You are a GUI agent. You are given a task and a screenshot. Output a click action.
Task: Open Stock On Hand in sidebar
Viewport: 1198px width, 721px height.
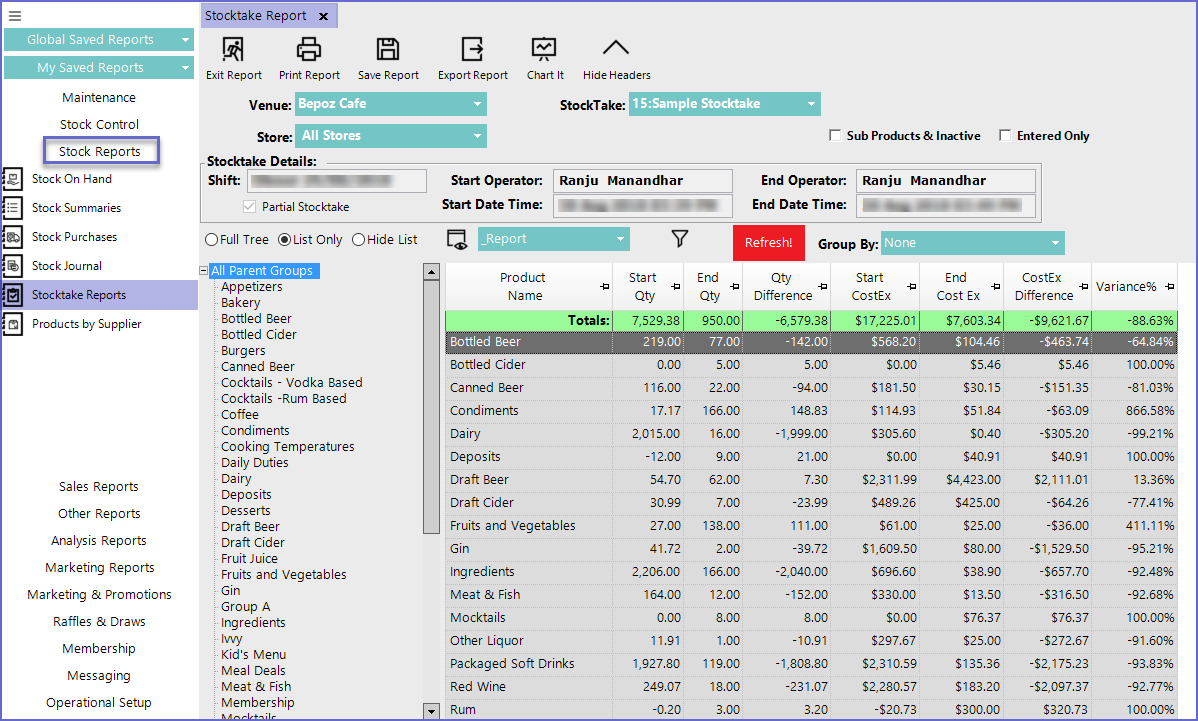[x=71, y=179]
